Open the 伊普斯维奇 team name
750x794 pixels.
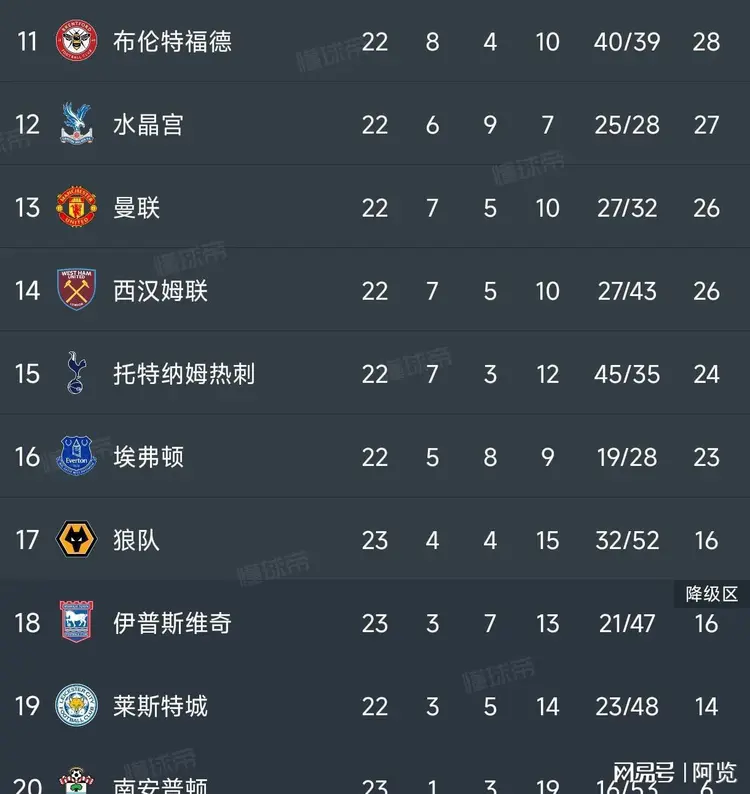[x=172, y=623]
